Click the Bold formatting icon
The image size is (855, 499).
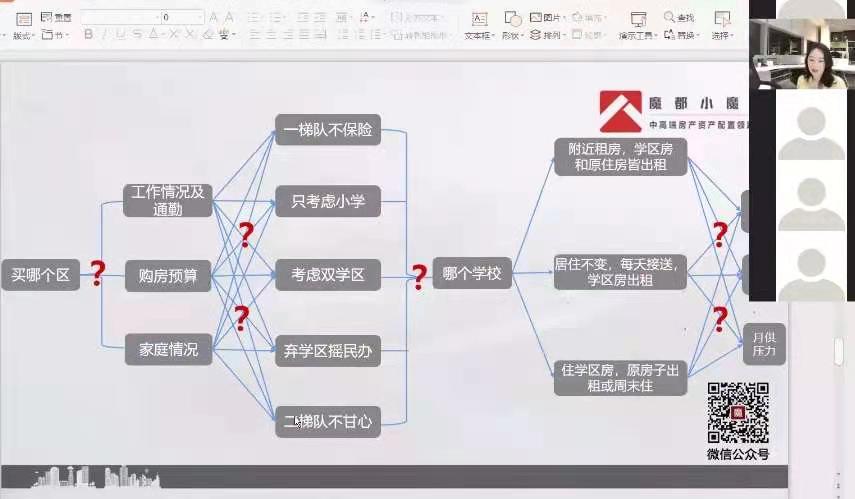pyautogui.click(x=89, y=34)
